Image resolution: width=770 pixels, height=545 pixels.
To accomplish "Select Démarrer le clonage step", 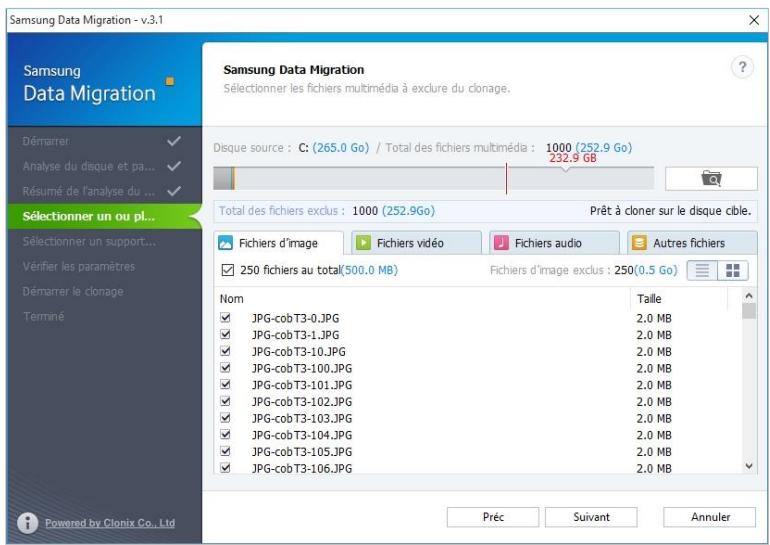I will tap(104, 292).
